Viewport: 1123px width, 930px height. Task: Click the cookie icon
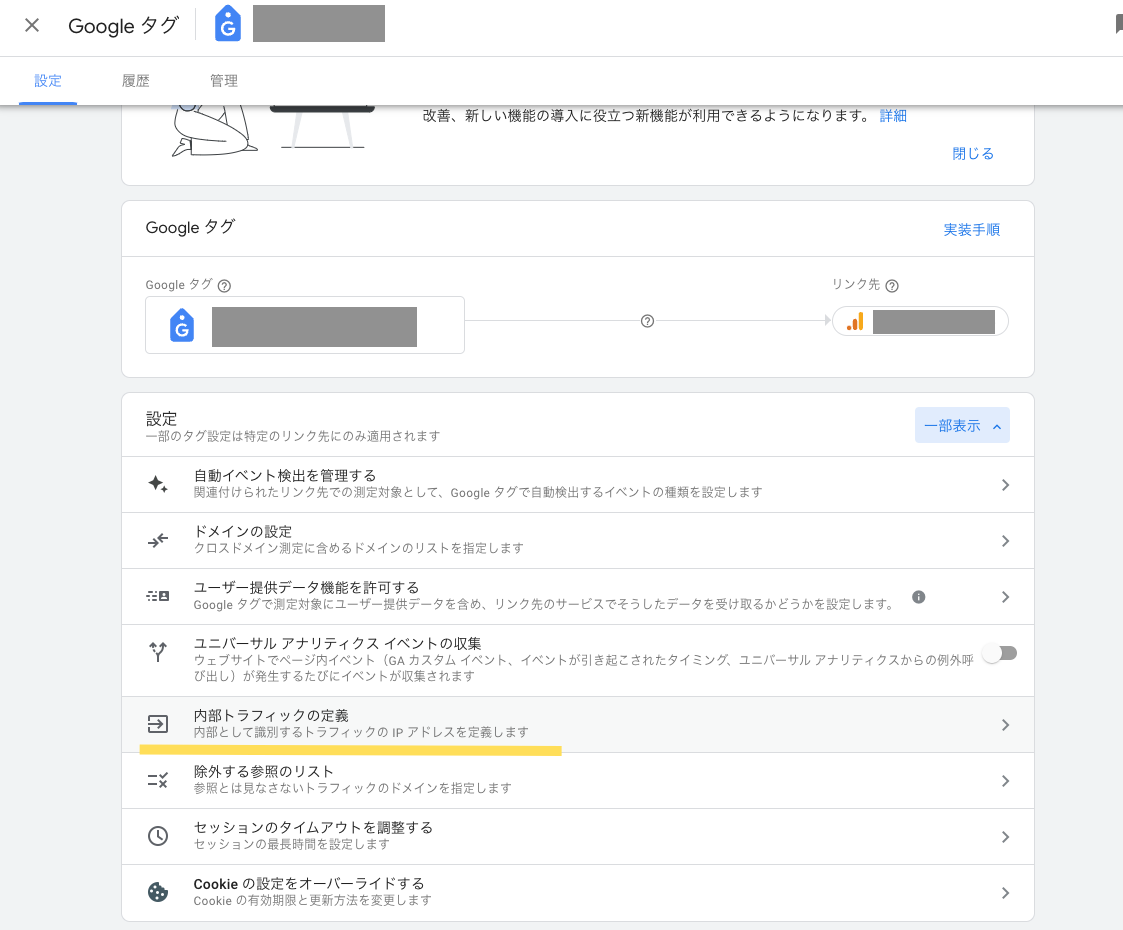158,892
